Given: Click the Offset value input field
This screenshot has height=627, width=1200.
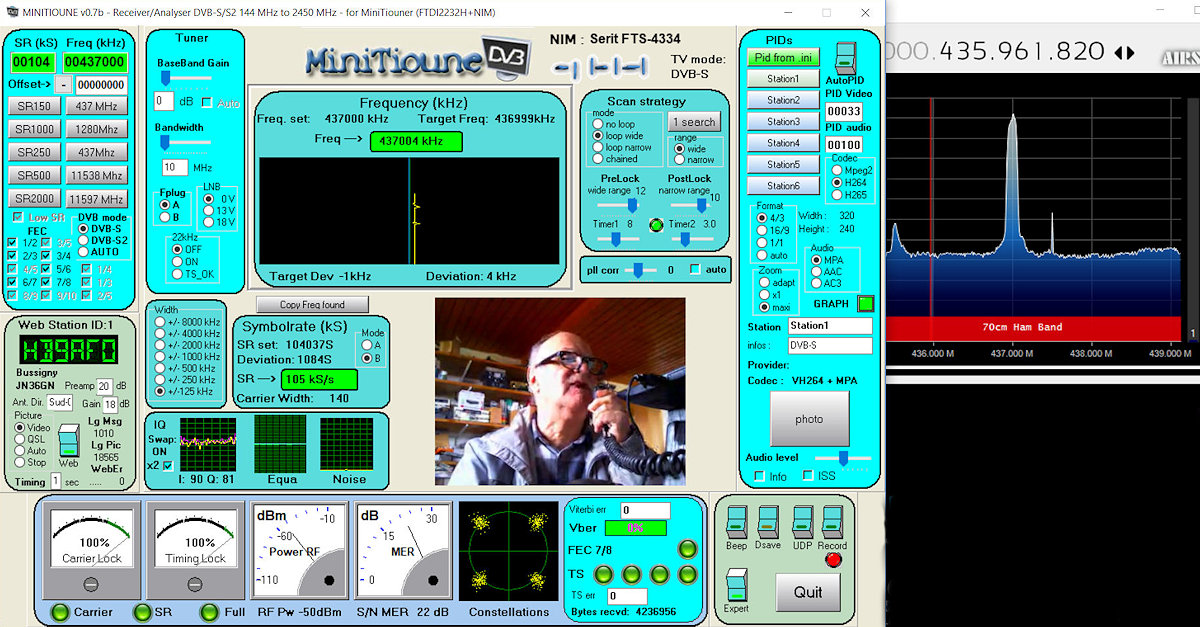Looking at the screenshot, I should point(101,85).
